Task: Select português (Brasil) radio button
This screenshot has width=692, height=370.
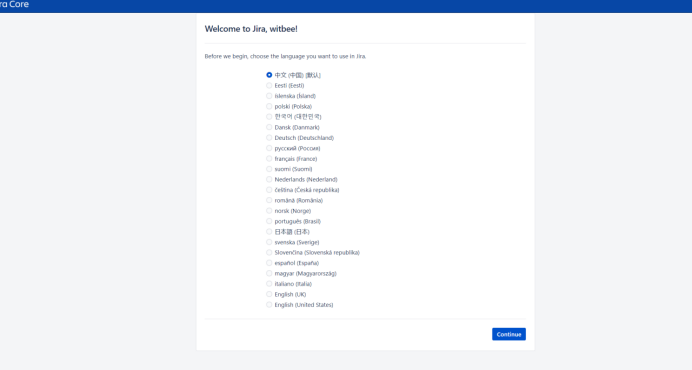Action: (x=269, y=221)
